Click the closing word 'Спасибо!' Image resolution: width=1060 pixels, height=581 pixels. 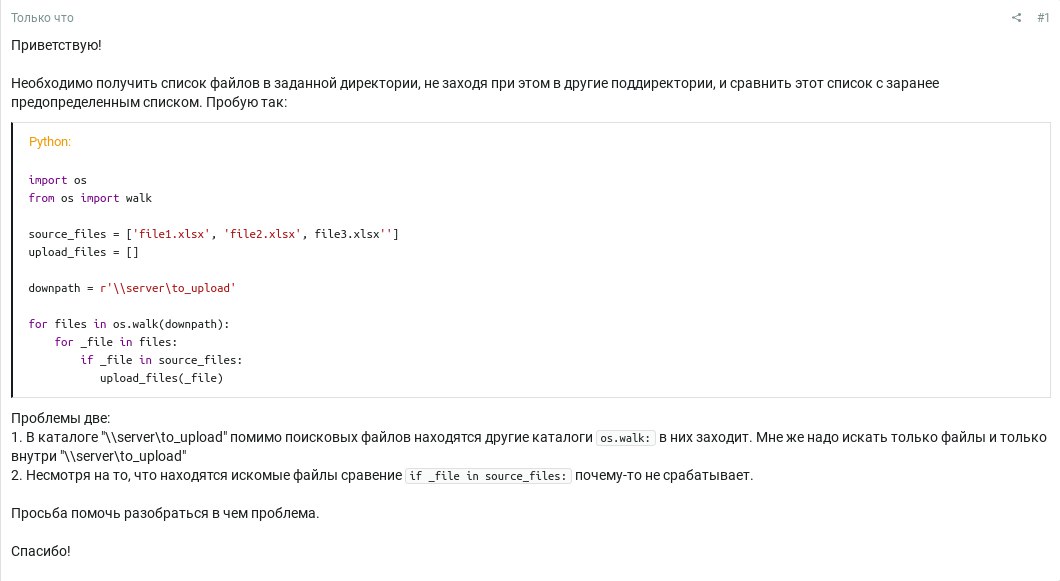[41, 551]
